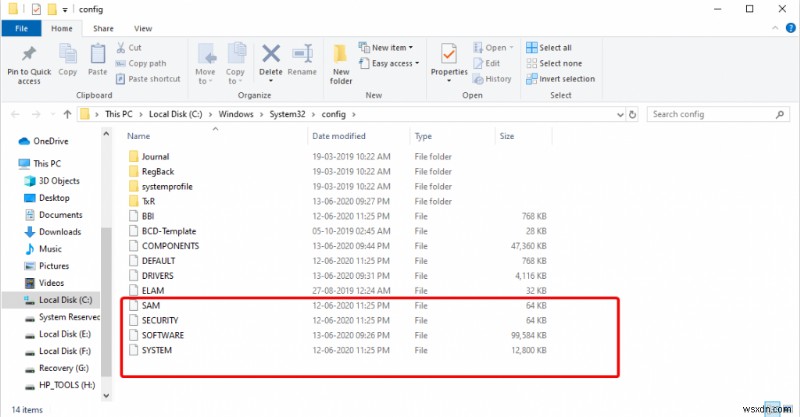Open Desktop in navigation pane
The height and width of the screenshot is (417, 800).
[x=47, y=198]
